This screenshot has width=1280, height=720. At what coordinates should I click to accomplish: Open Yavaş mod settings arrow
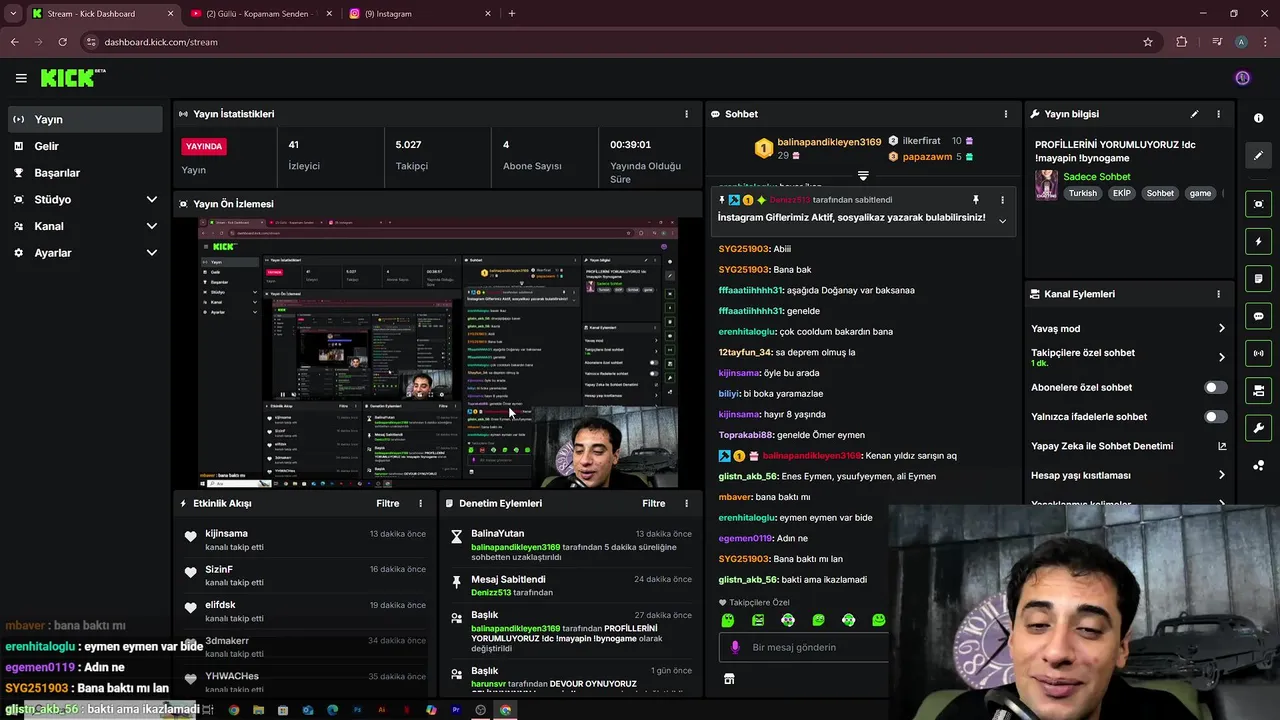[x=1222, y=328]
